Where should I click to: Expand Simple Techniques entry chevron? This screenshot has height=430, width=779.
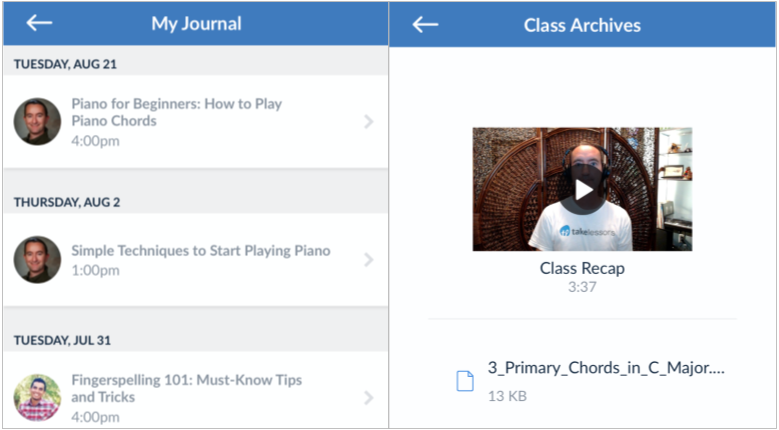point(369,260)
